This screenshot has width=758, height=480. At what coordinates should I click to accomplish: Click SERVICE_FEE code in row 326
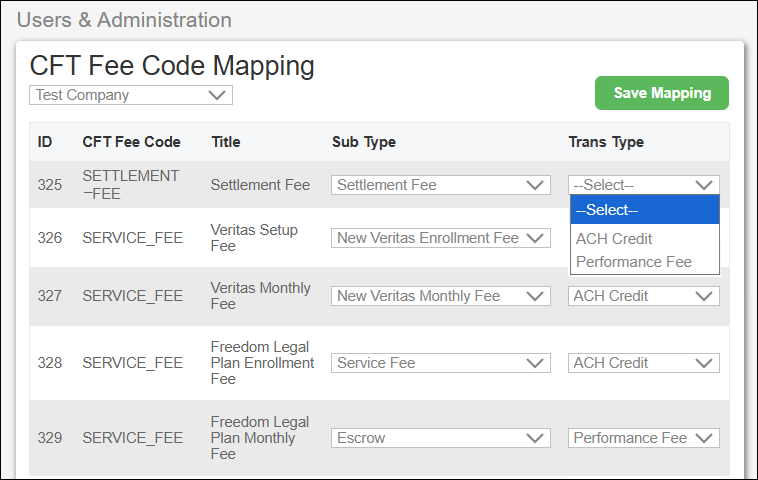click(x=132, y=238)
